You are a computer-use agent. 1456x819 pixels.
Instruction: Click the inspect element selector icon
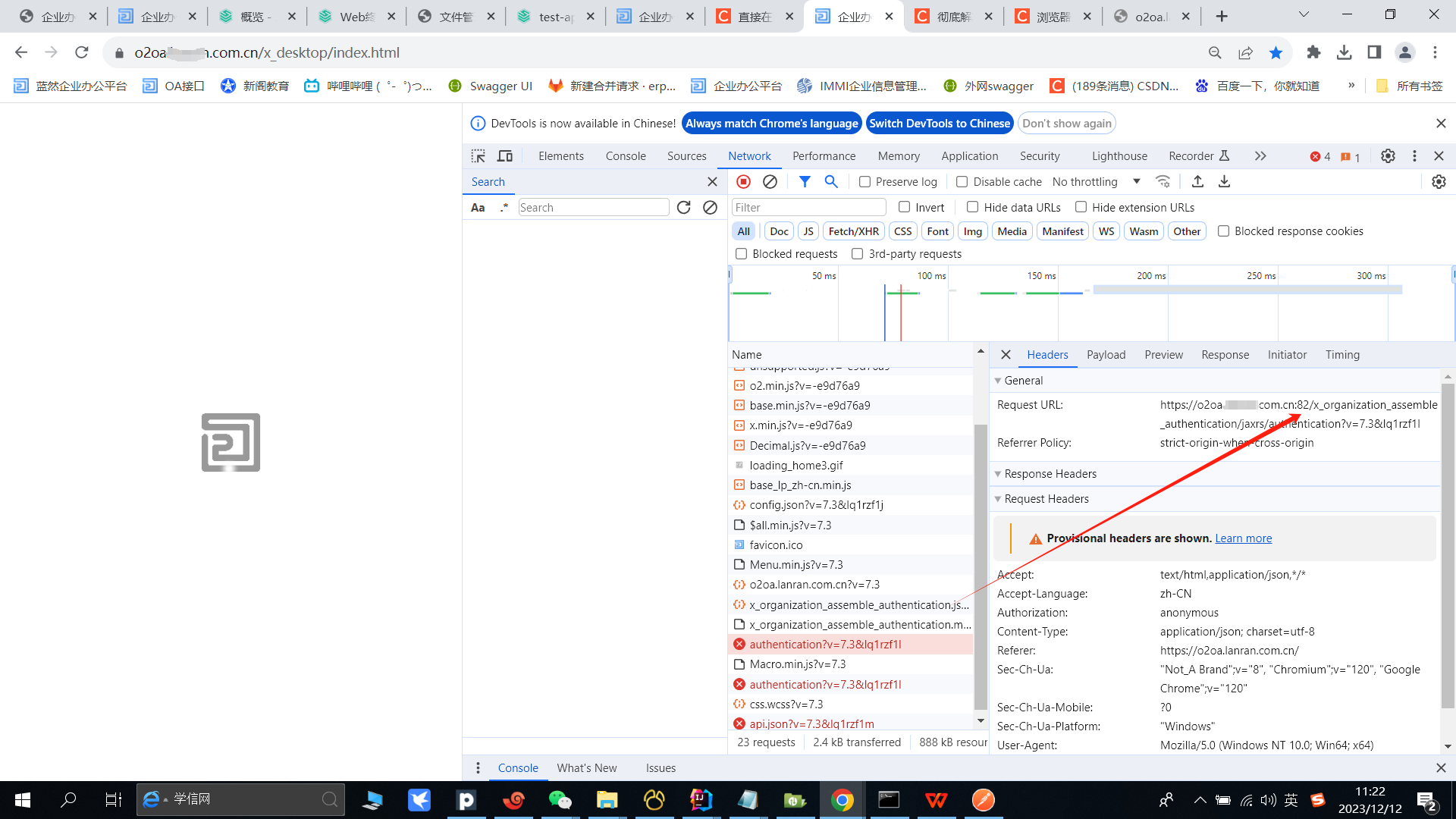[478, 155]
